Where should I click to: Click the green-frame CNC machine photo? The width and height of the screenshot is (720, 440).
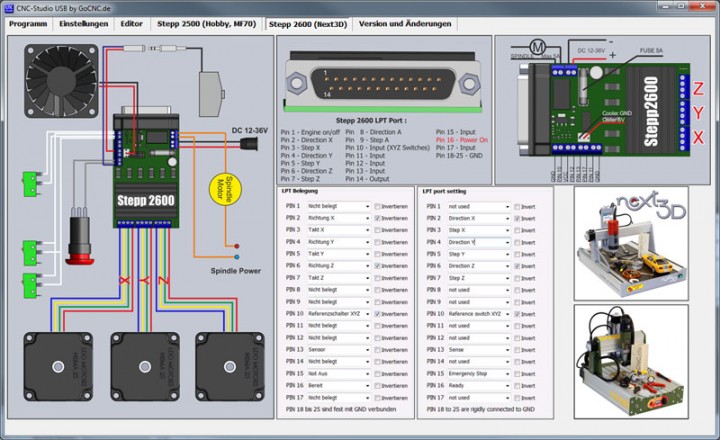pos(631,361)
